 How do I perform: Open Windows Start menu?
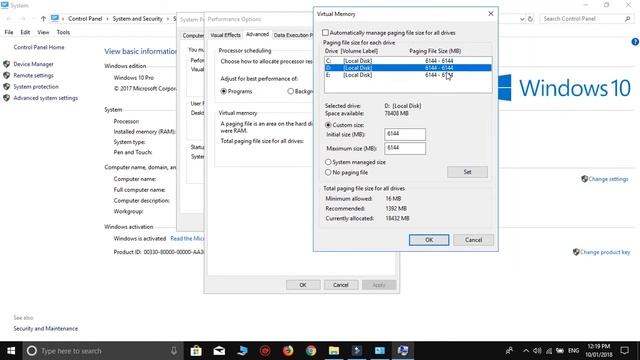click(11, 351)
